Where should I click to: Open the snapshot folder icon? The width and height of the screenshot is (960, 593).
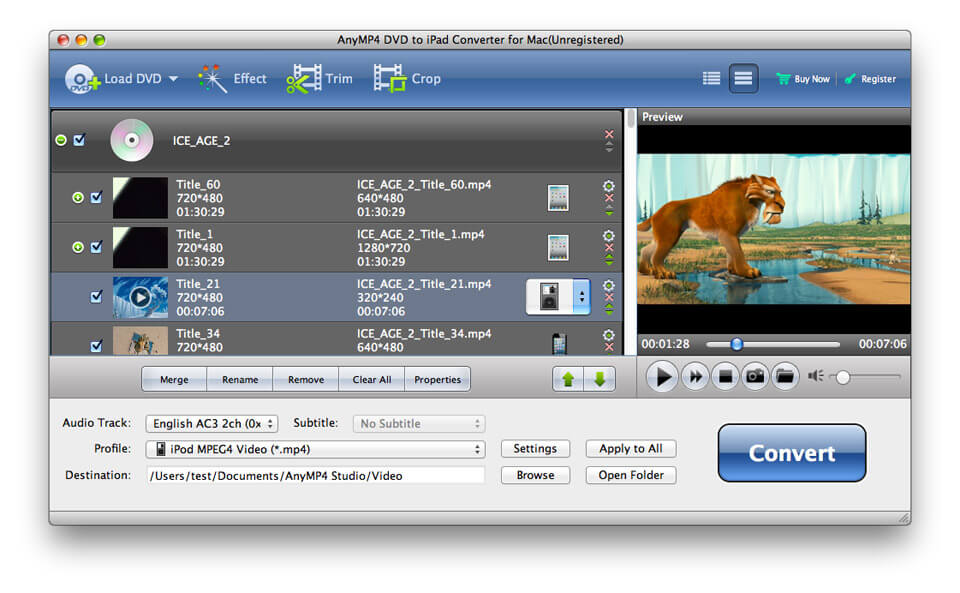(785, 376)
